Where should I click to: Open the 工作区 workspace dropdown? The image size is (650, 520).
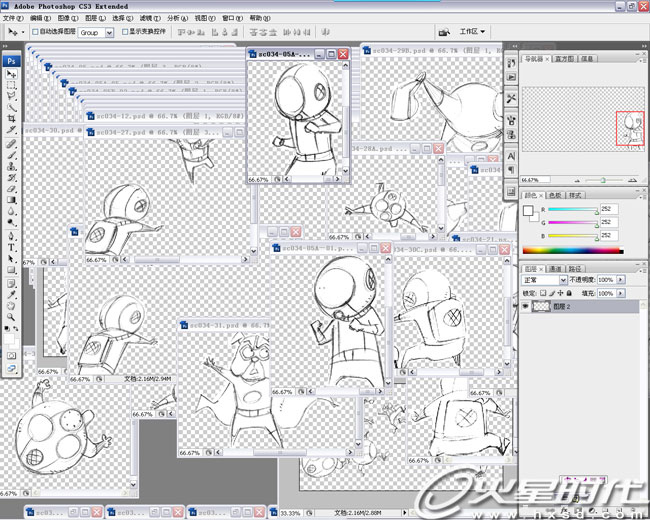coord(472,32)
